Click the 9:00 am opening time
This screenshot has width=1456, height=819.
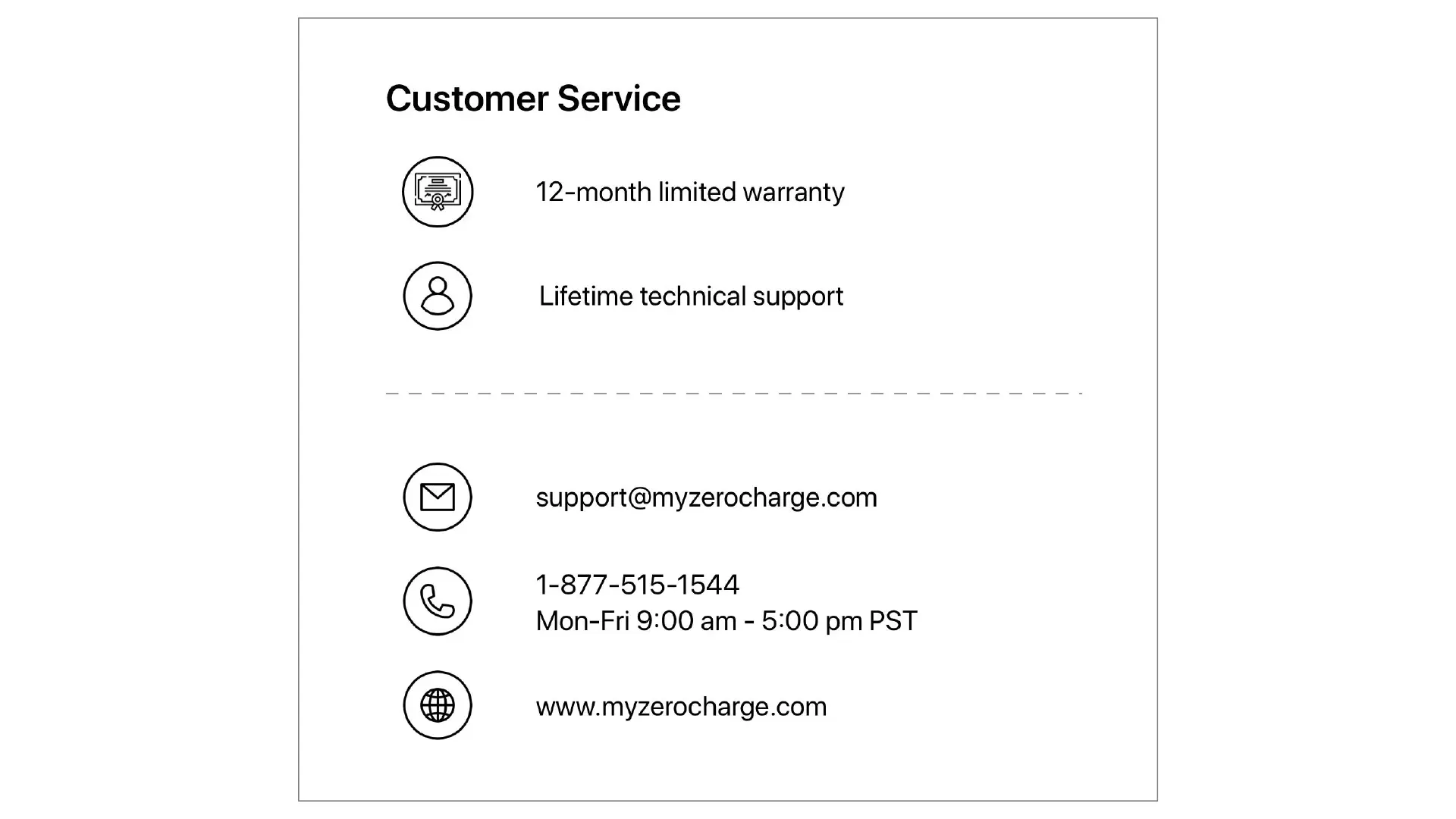pos(686,621)
